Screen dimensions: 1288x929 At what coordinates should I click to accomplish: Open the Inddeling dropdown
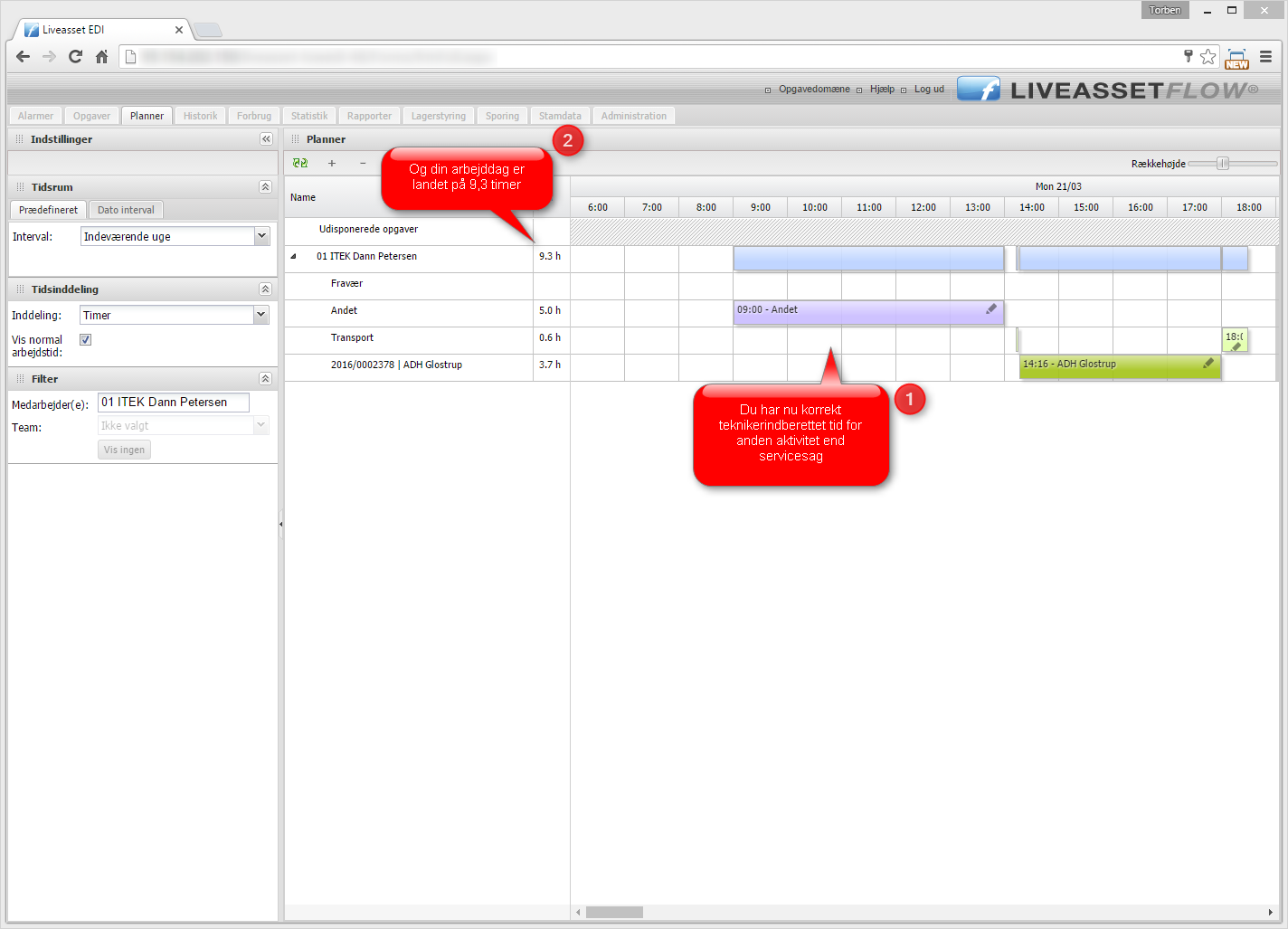[260, 315]
